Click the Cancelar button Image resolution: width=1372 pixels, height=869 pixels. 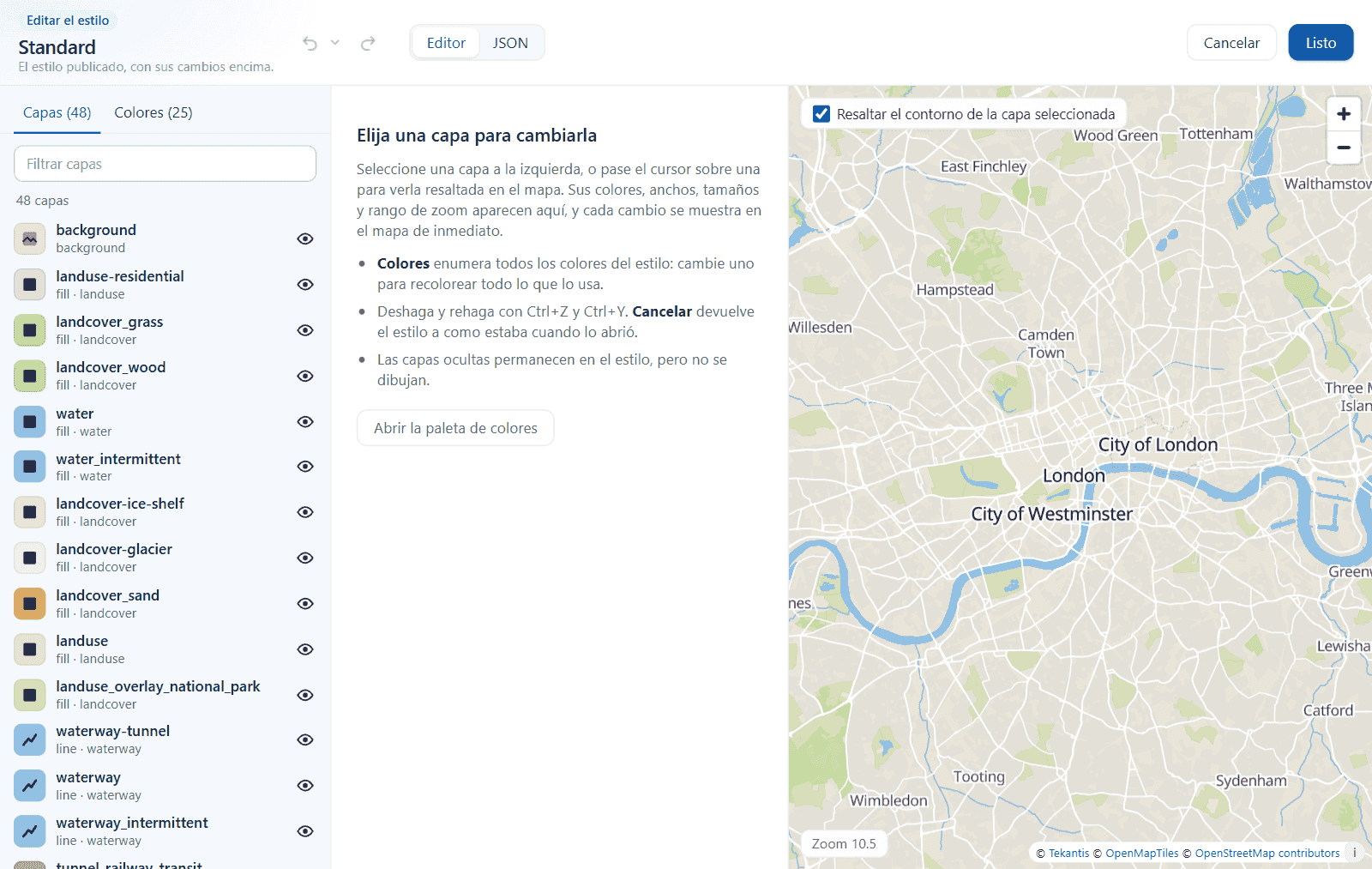[1231, 43]
